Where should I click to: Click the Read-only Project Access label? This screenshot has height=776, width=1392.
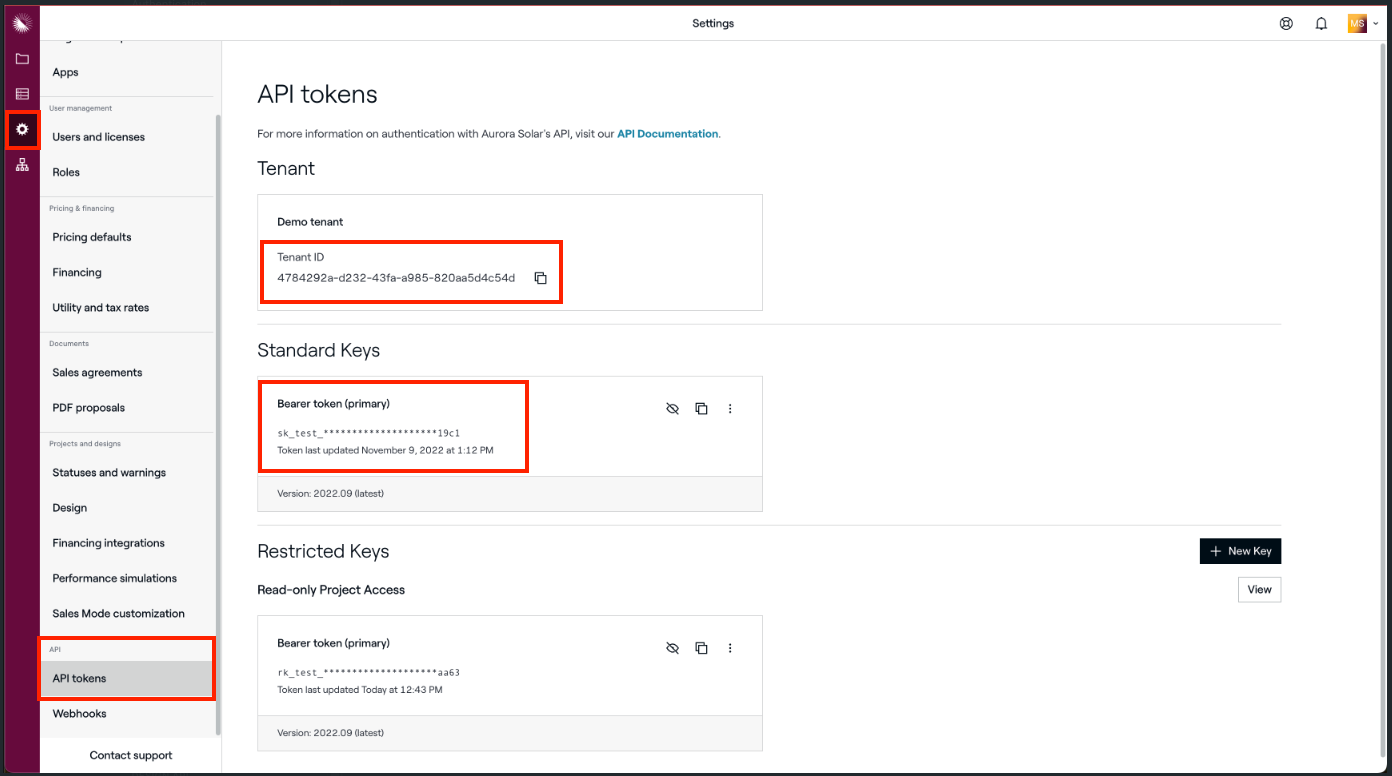[331, 590]
